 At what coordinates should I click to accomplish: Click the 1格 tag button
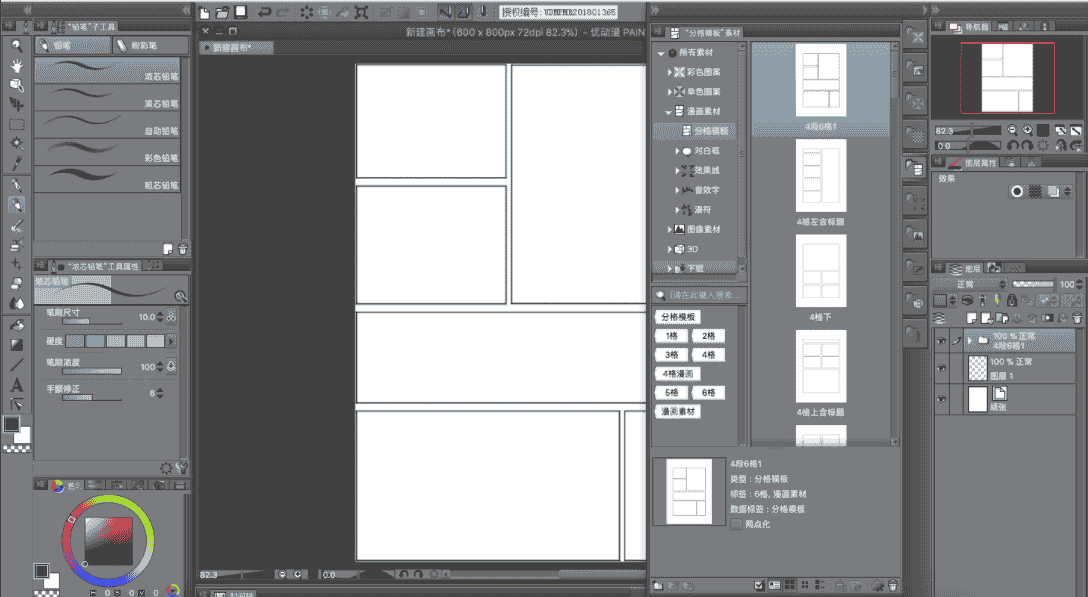pyautogui.click(x=672, y=335)
